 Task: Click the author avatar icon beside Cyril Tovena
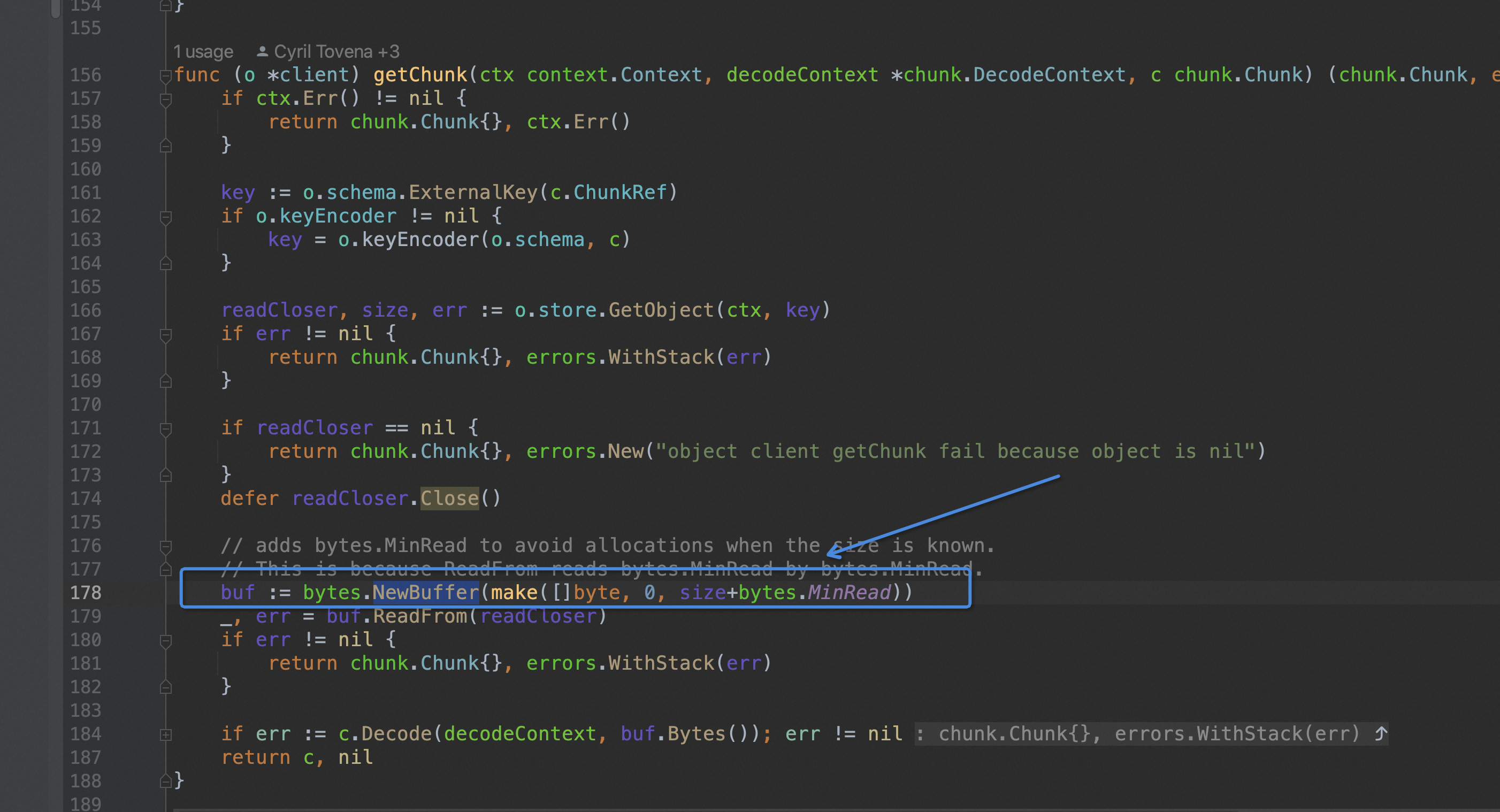pos(263,51)
